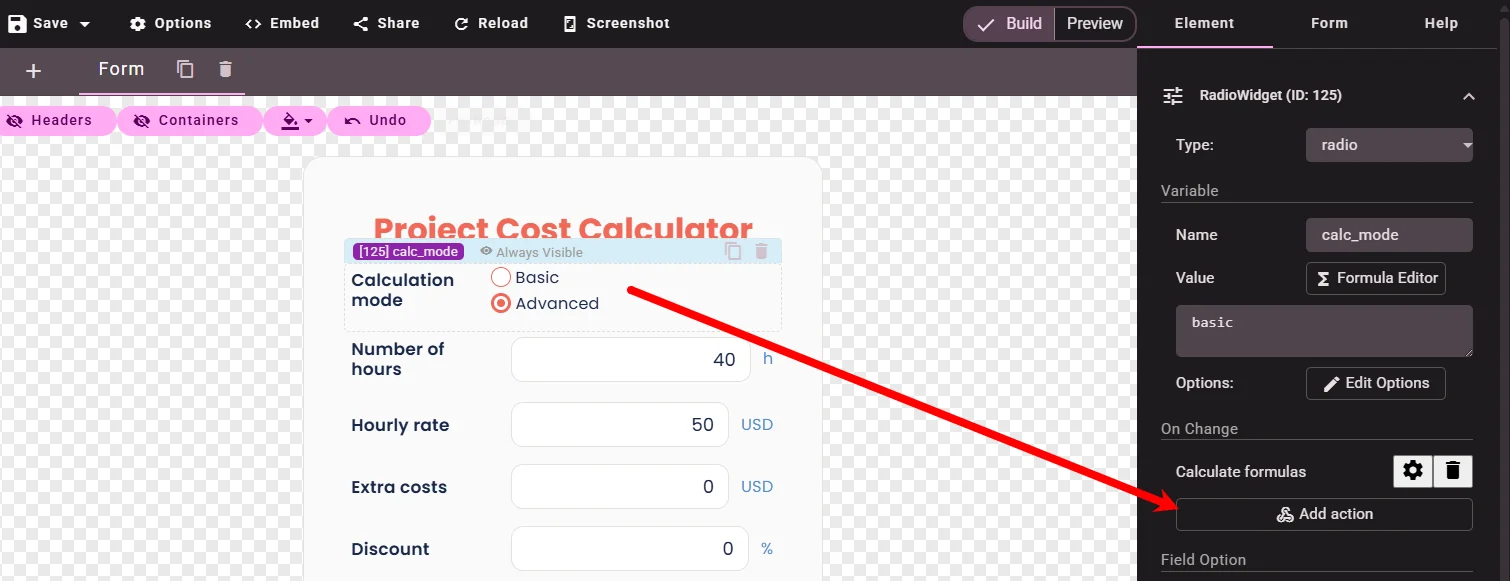Viewport: 1510px width, 581px height.
Task: Delete the Form tab using trash icon
Action: tap(225, 69)
